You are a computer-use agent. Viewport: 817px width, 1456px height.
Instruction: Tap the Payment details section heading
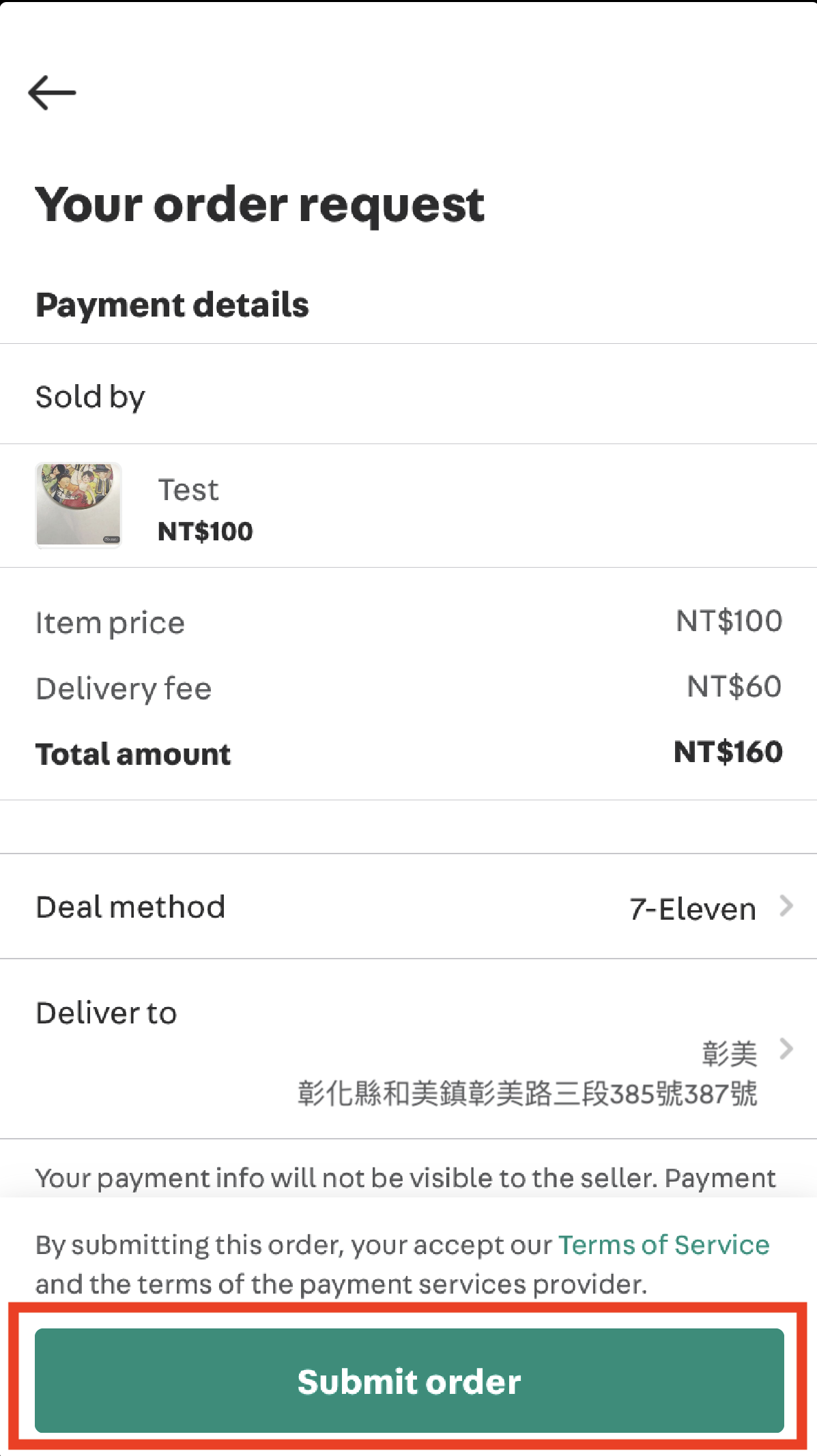(172, 305)
